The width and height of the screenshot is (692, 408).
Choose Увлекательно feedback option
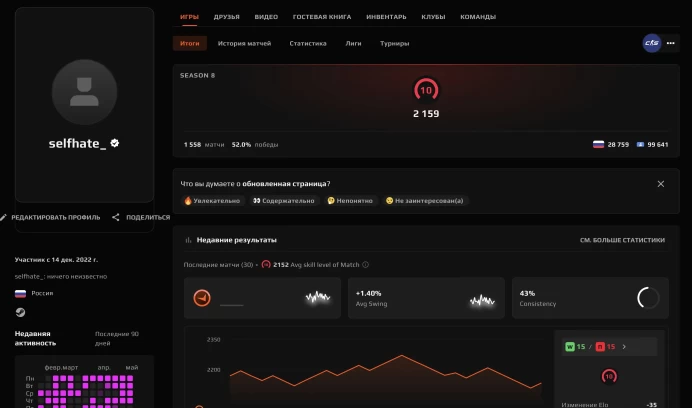[x=213, y=200]
